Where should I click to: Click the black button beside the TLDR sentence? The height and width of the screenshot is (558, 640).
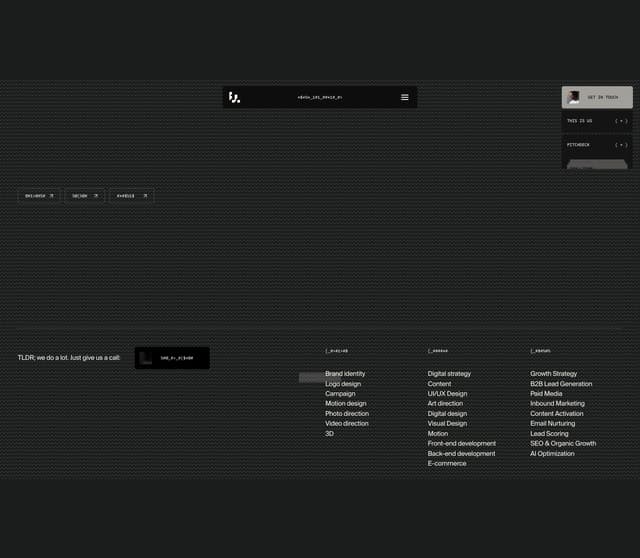tap(172, 358)
